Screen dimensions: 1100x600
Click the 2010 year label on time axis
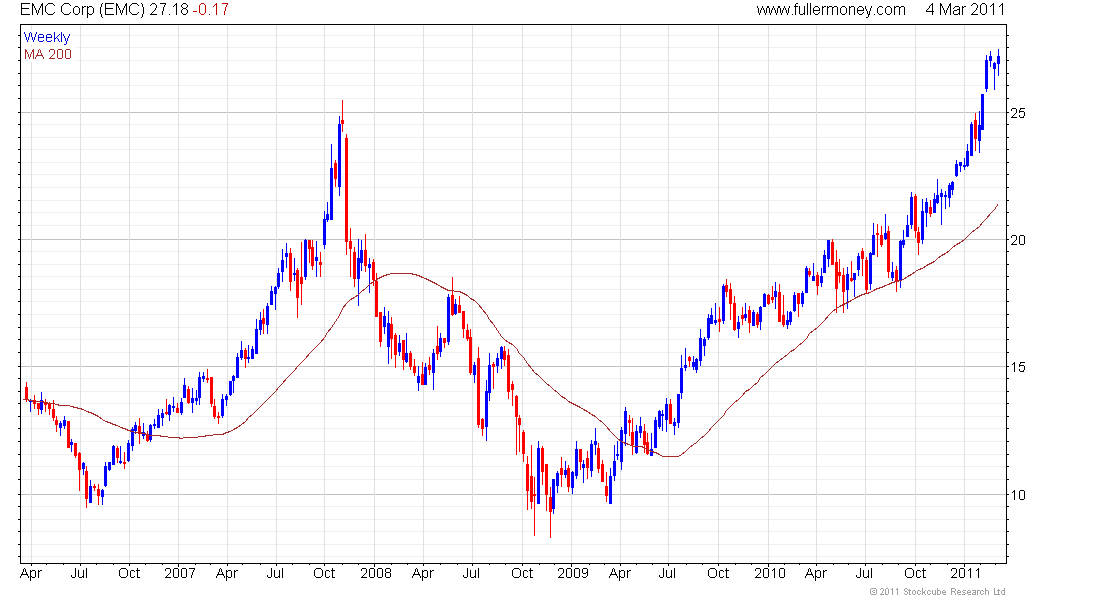click(x=770, y=573)
